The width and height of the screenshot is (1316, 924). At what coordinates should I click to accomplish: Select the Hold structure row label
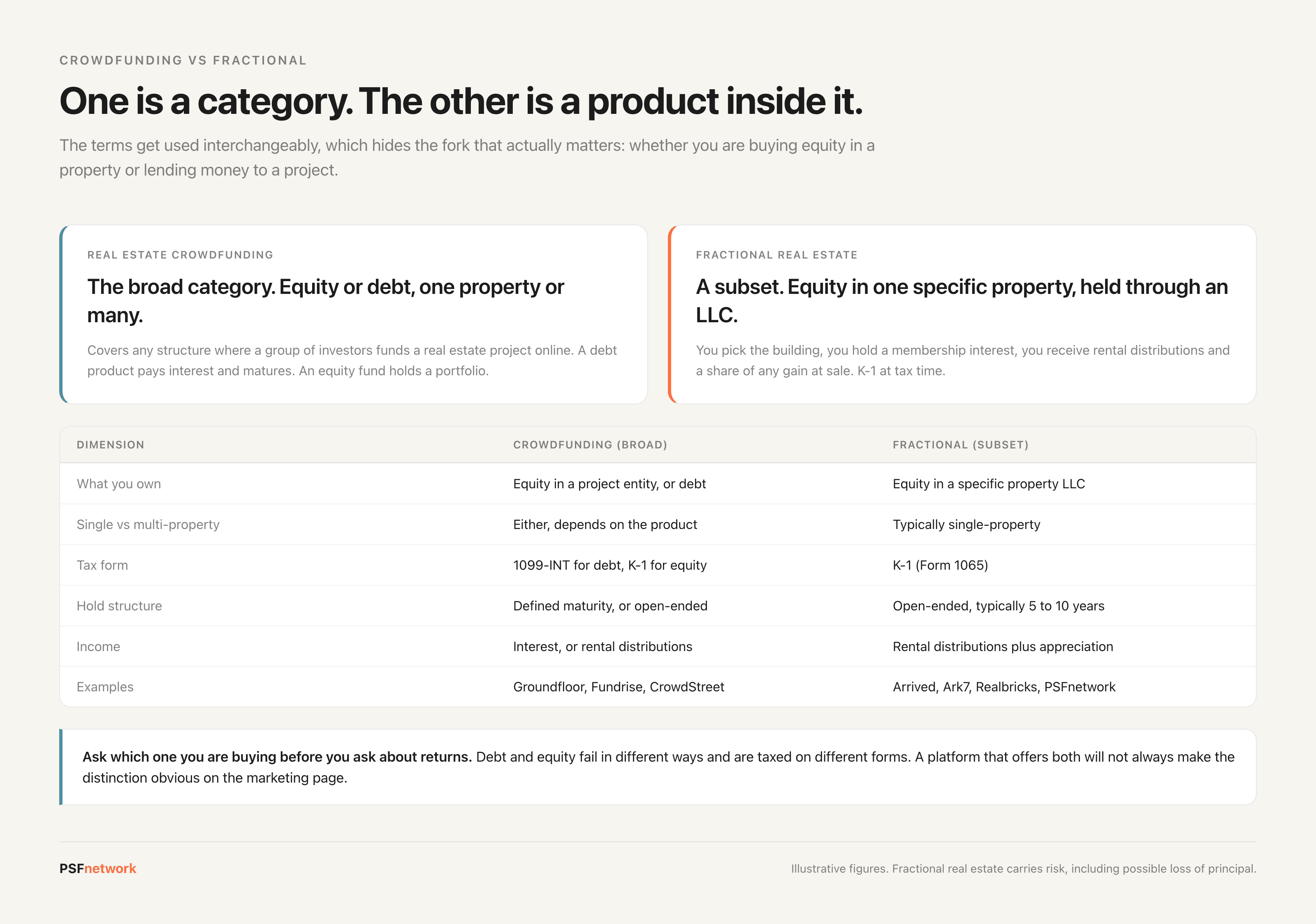pos(119,606)
